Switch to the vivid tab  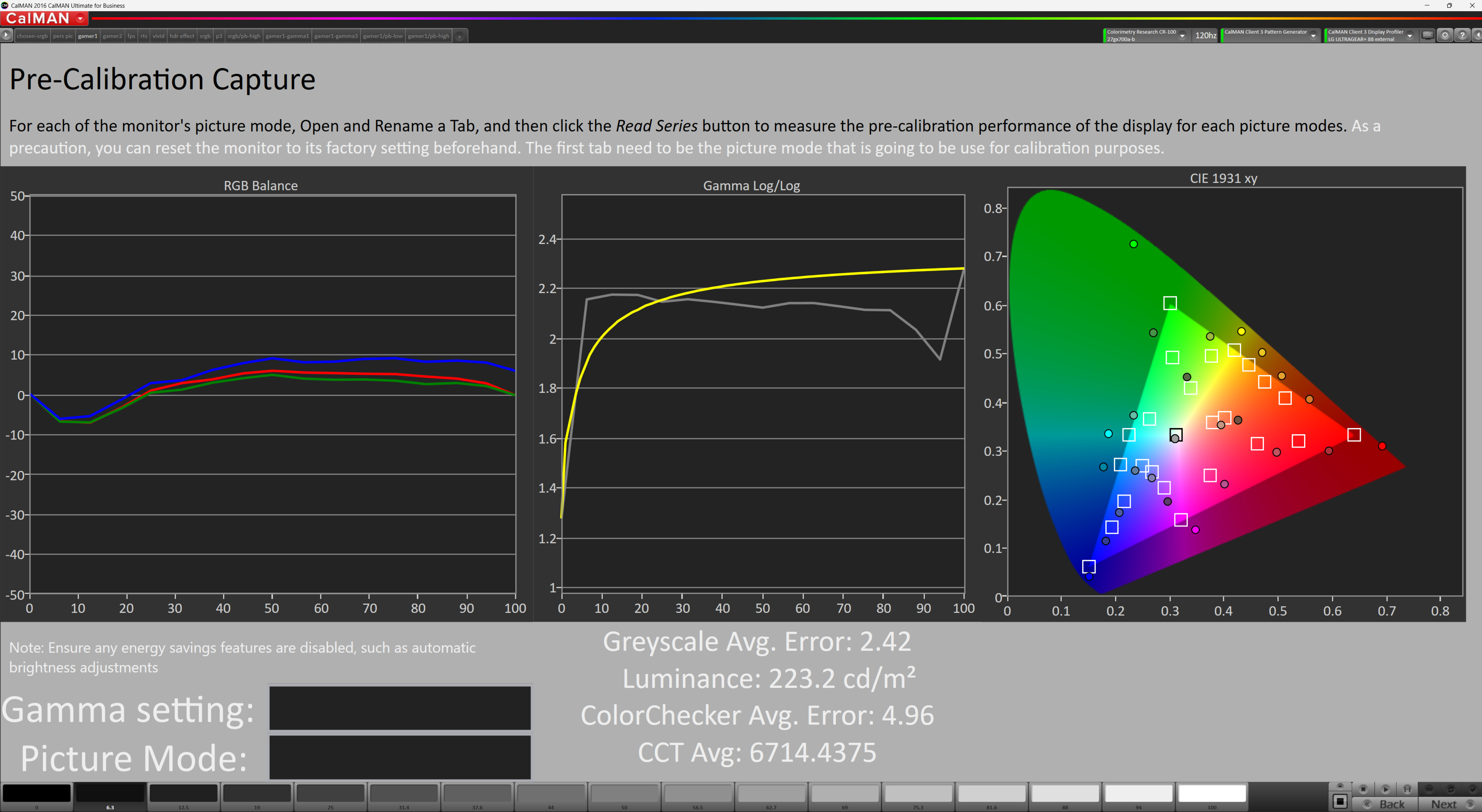pyautogui.click(x=158, y=36)
